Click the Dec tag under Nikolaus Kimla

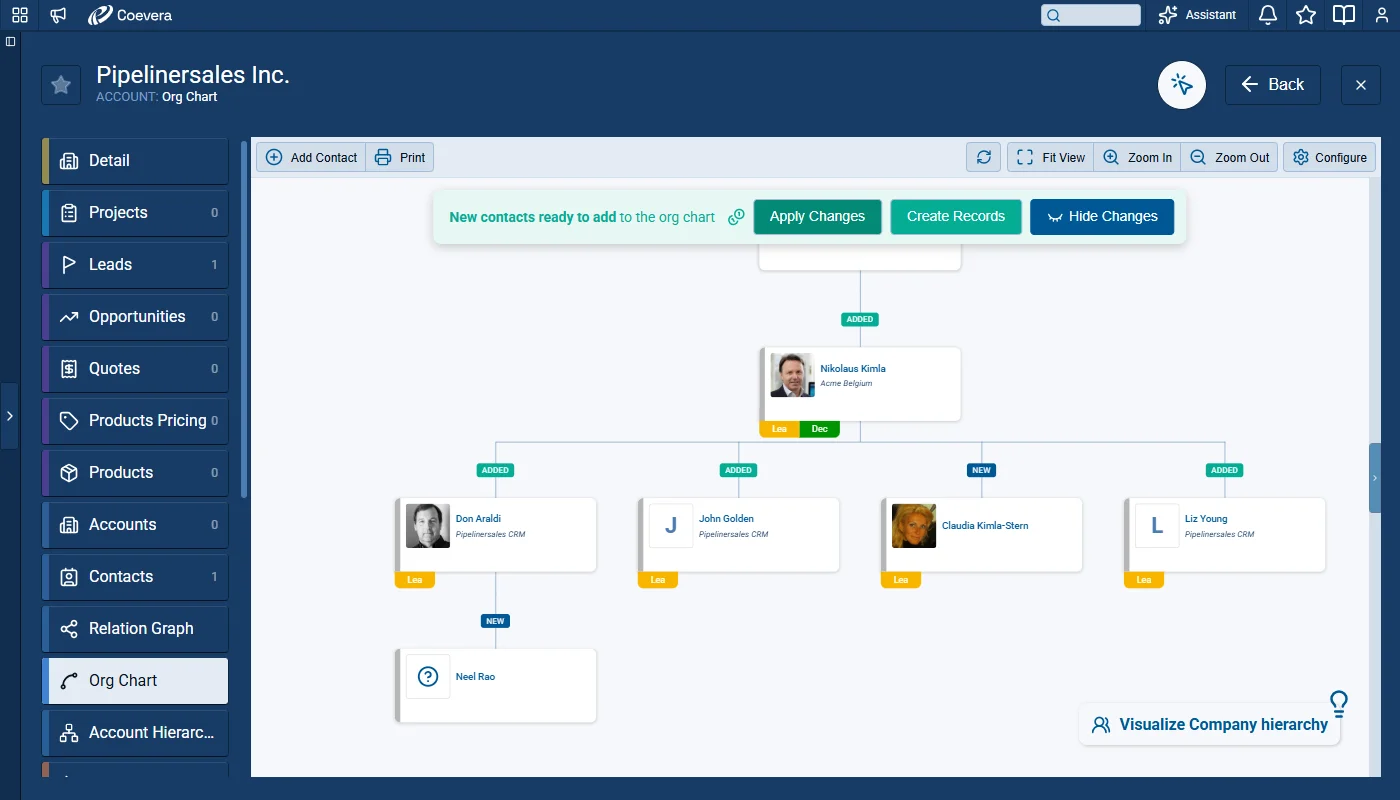pos(820,429)
